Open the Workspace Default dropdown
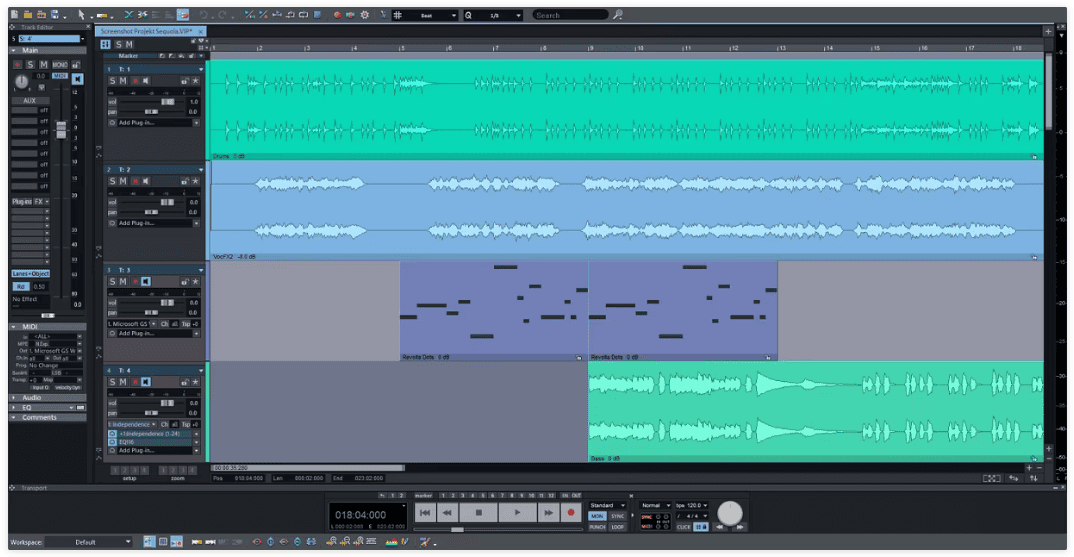The image size is (1074, 557). point(88,542)
